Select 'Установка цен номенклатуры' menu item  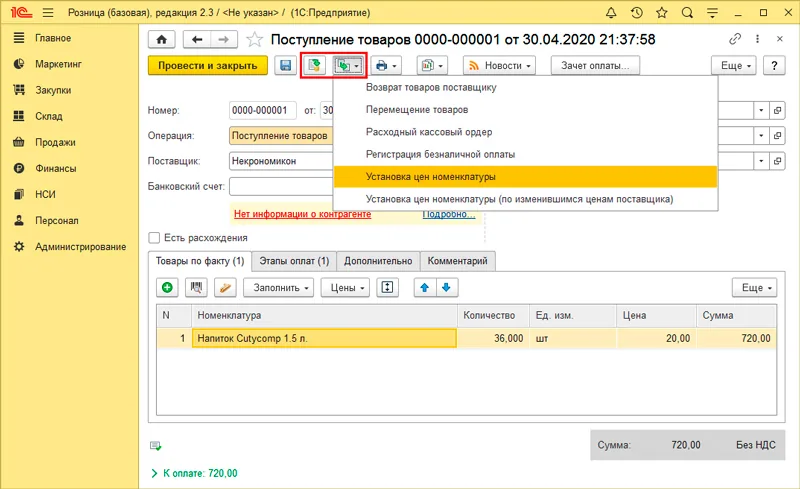tap(430, 177)
